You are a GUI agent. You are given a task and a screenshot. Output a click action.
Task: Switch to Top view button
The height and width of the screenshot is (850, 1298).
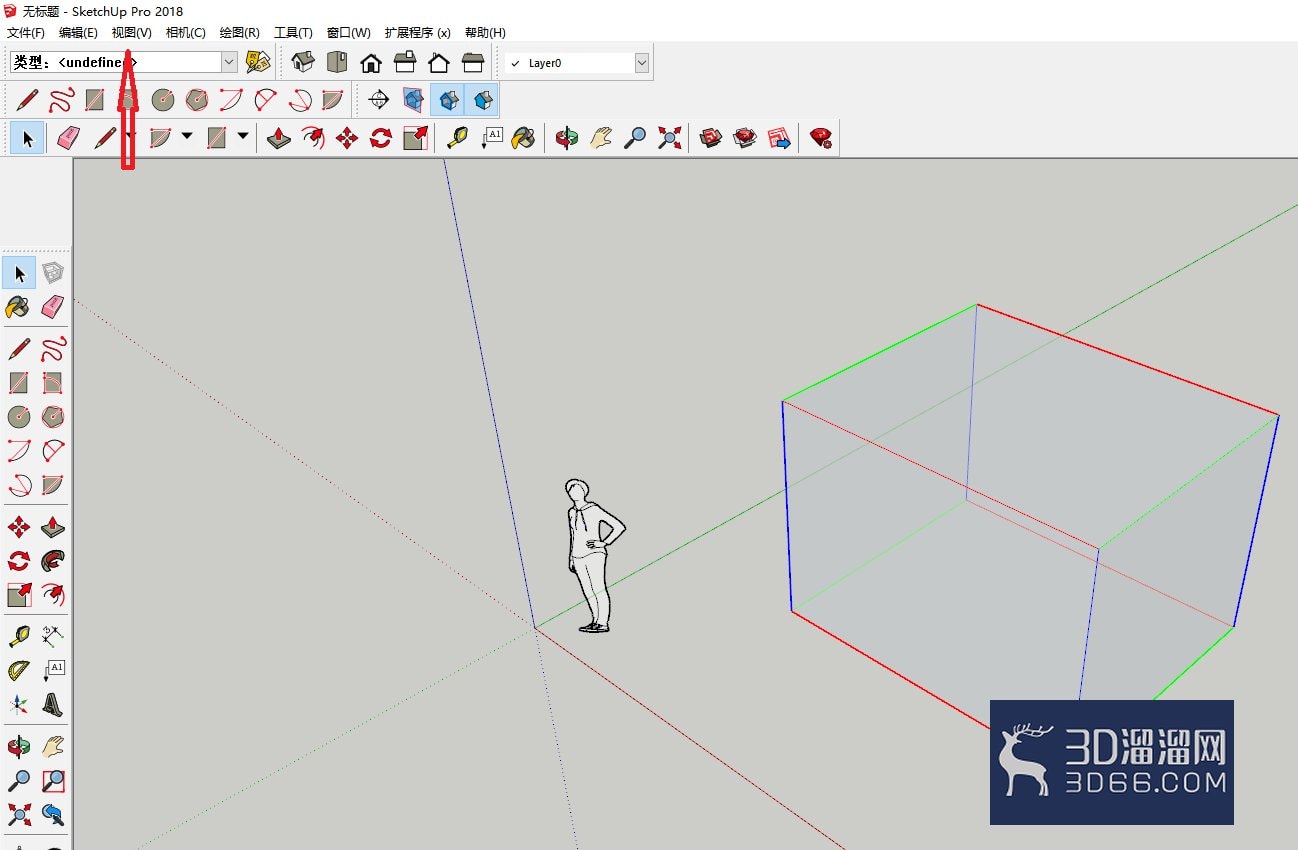pyautogui.click(x=337, y=62)
